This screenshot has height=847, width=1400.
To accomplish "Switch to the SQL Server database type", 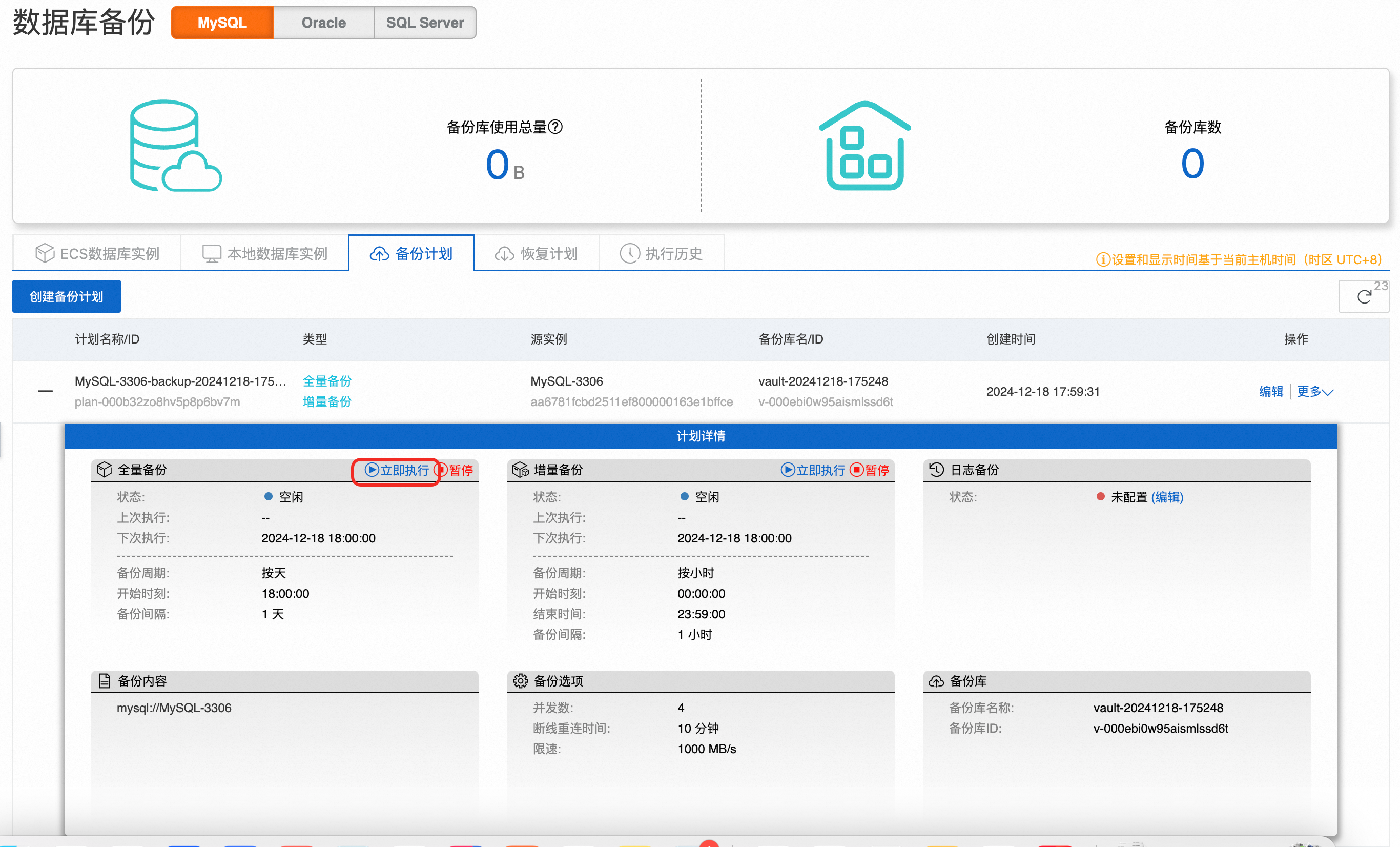I will pyautogui.click(x=424, y=23).
